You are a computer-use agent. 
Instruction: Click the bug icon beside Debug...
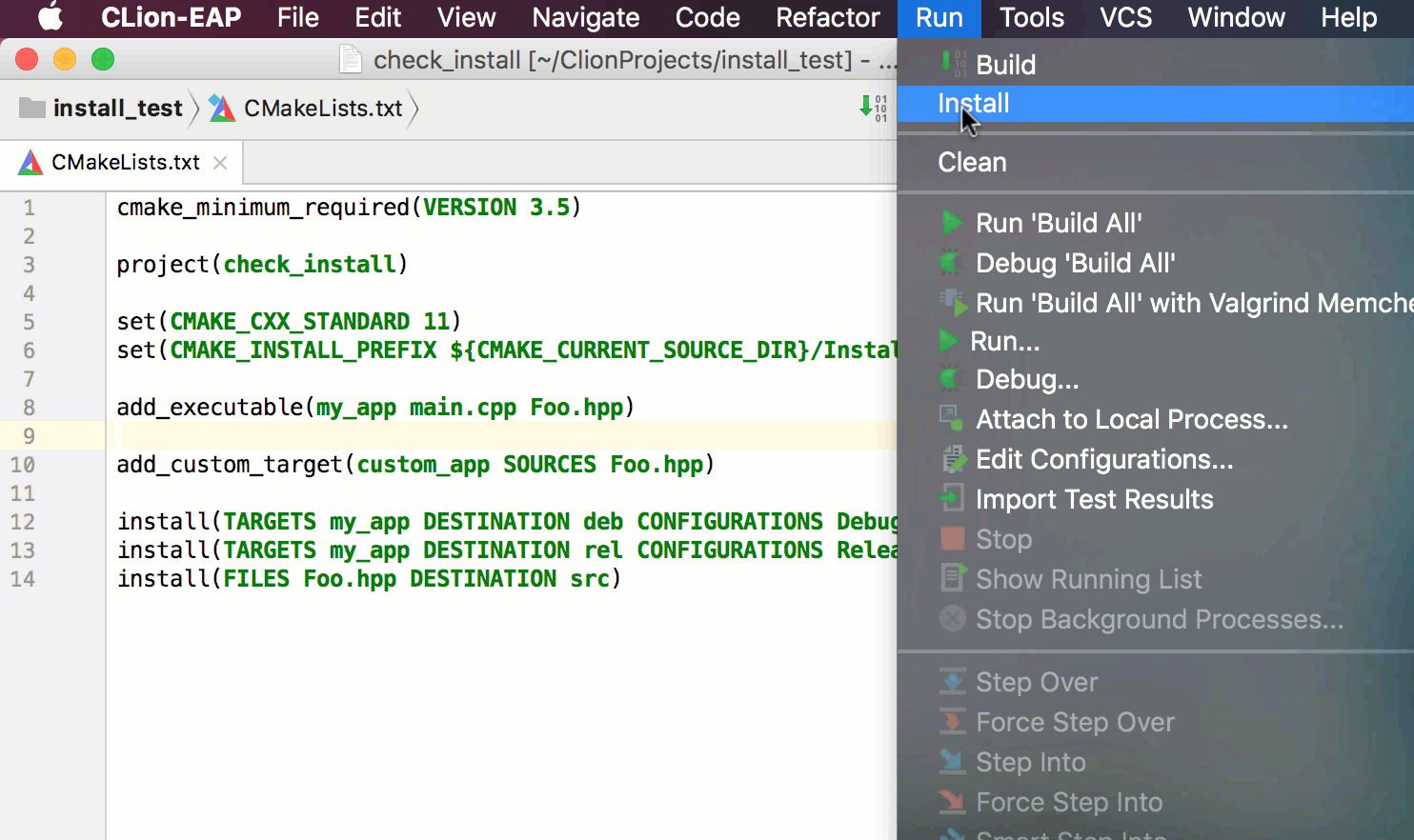pos(952,379)
